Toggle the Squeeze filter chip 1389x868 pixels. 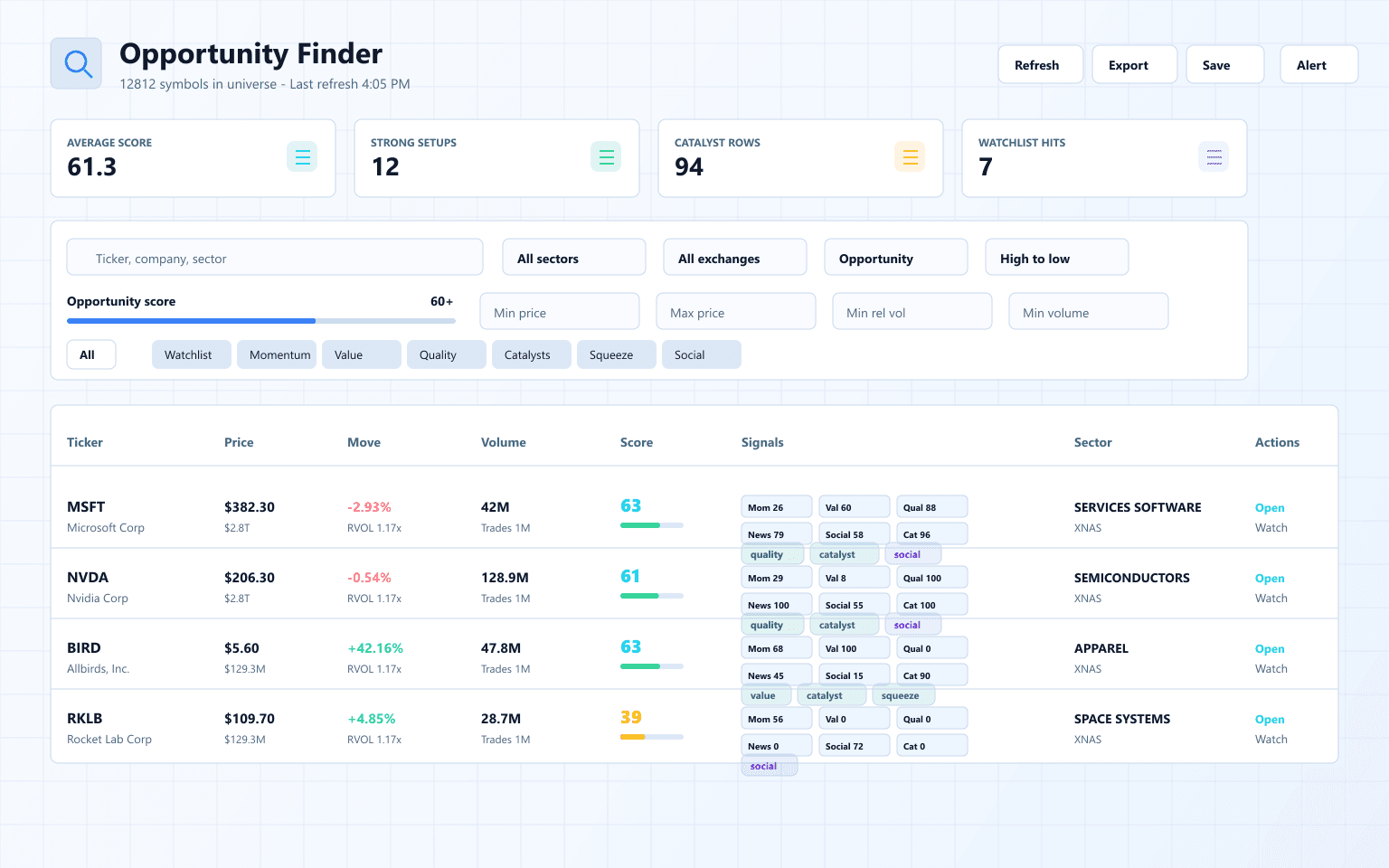617,354
